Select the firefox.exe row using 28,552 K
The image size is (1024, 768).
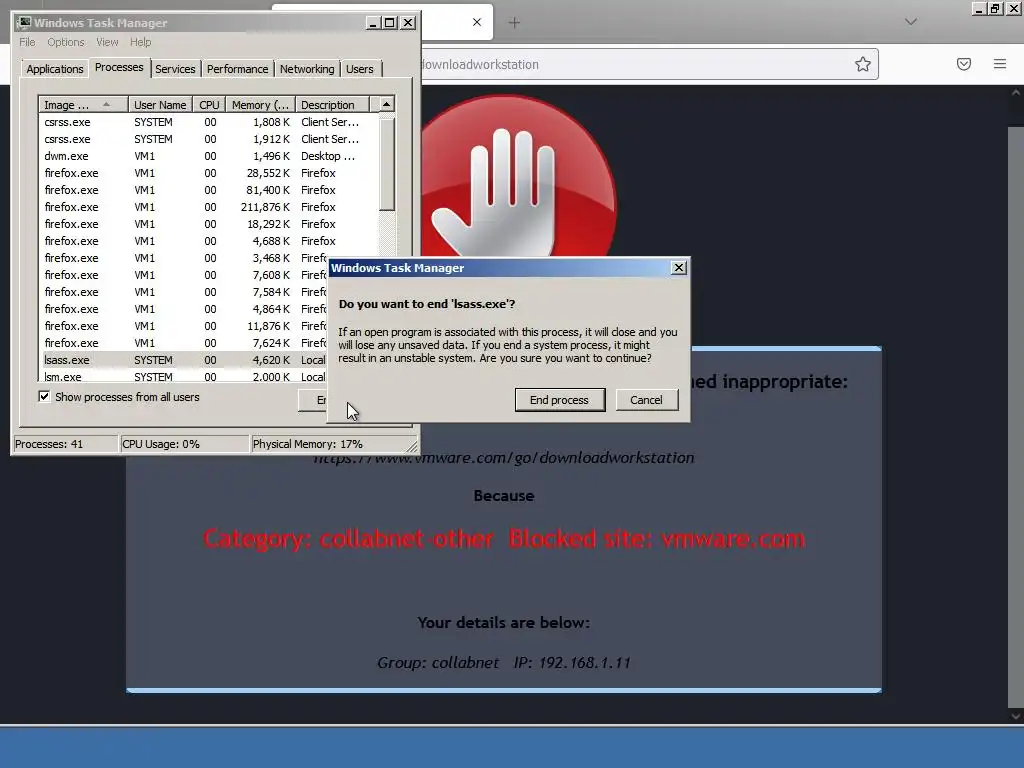(208, 173)
